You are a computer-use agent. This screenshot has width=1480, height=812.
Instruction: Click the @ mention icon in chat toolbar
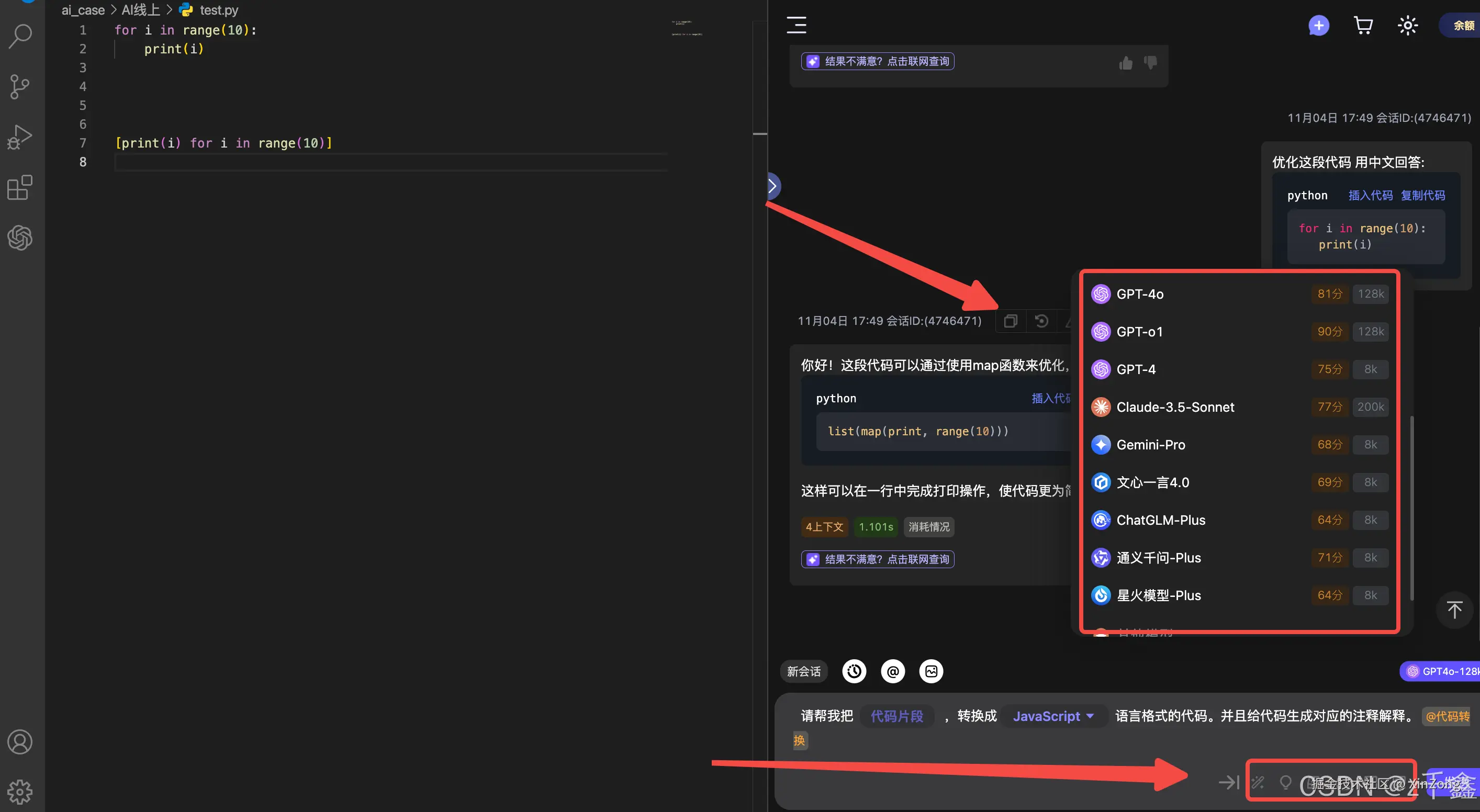pos(892,671)
